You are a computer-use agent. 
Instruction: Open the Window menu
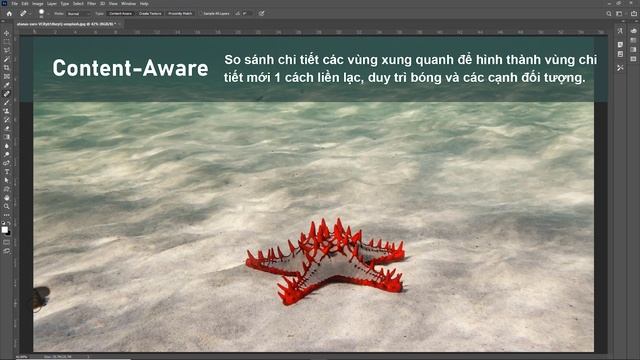(128, 4)
